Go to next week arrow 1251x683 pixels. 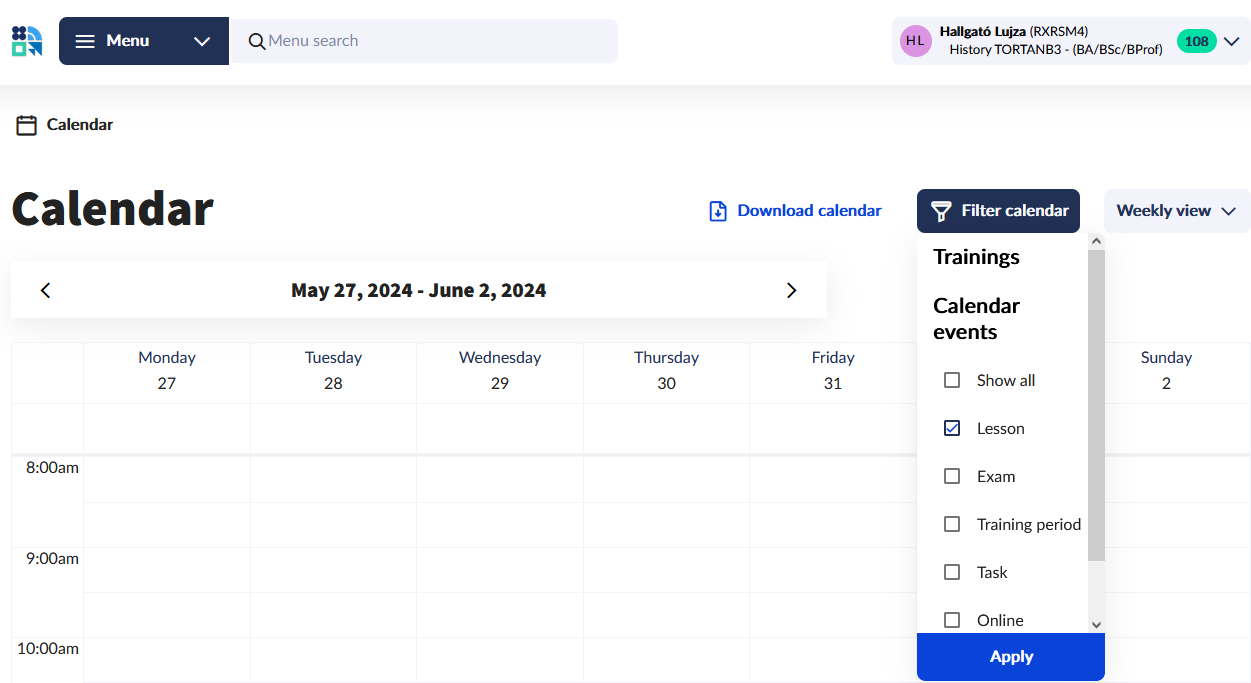791,290
